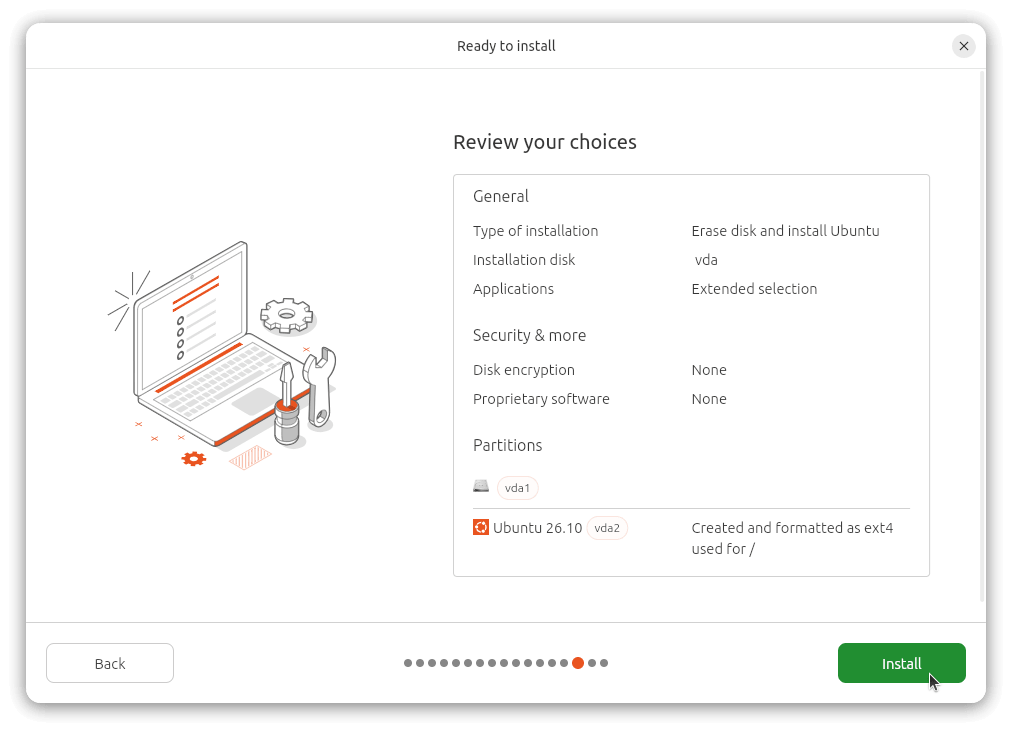
Task: Click the "Erase disk and install Ubuntu" value
Action: (x=785, y=231)
